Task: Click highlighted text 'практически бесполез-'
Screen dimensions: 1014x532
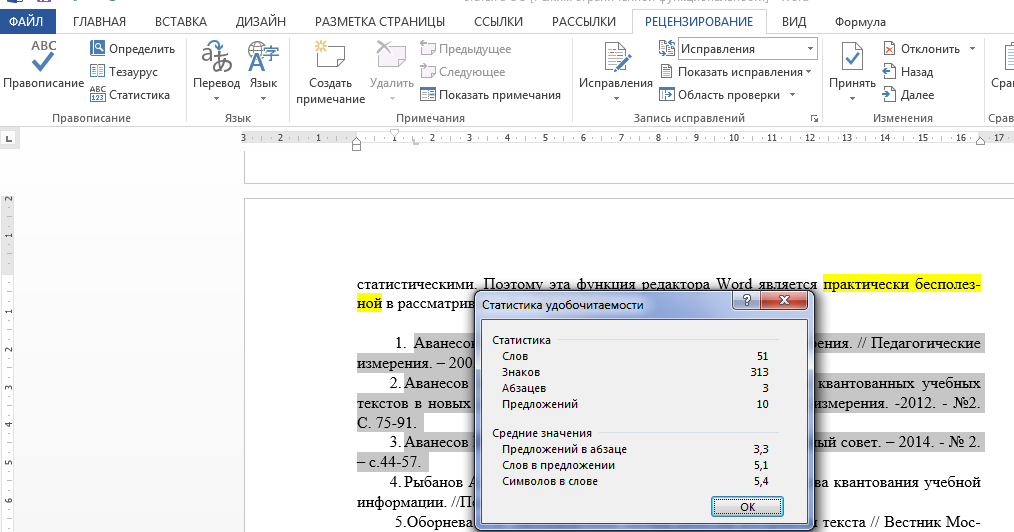Action: pyautogui.click(x=902, y=284)
